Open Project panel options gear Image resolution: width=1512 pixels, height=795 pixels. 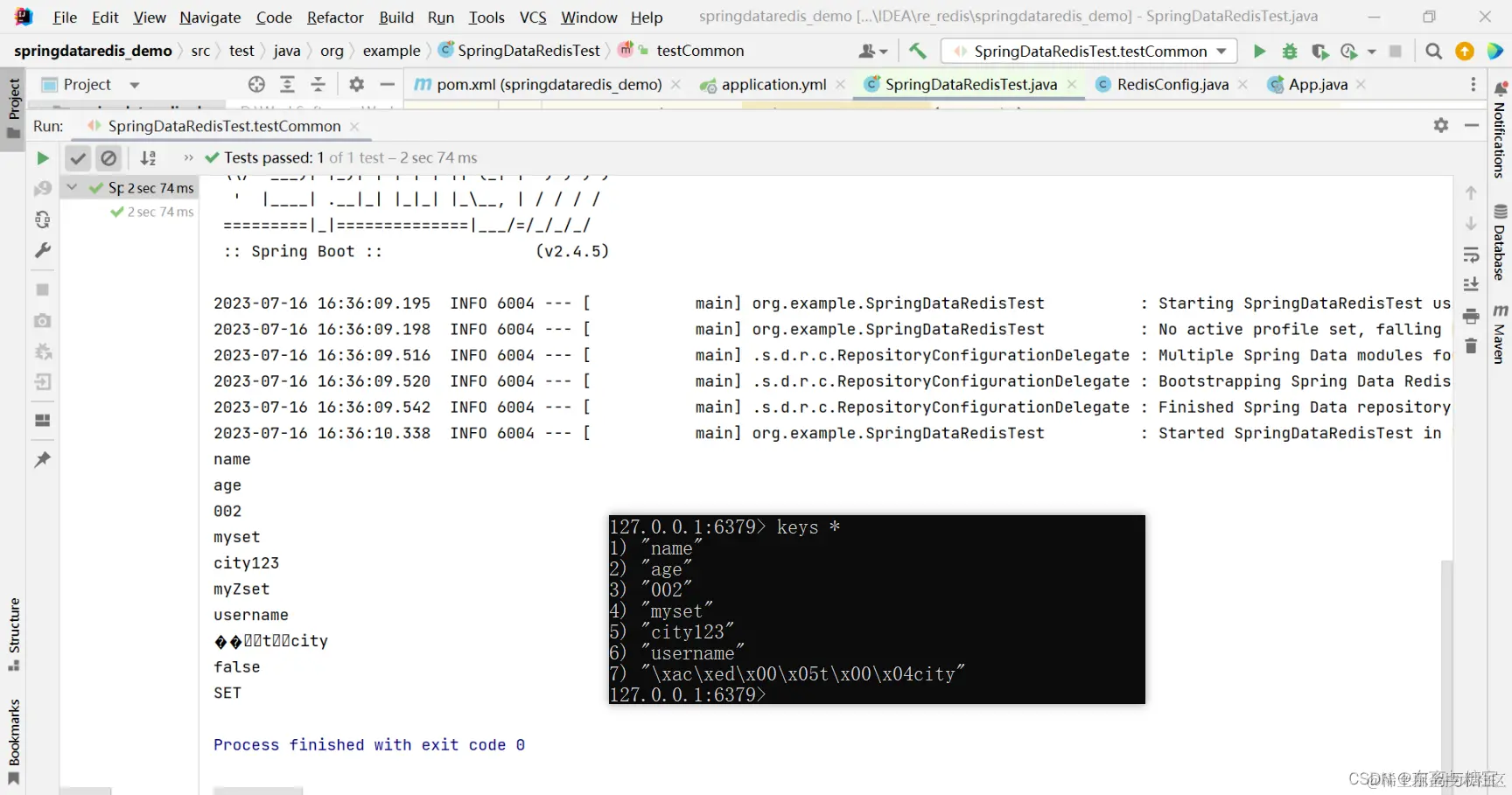coord(356,84)
